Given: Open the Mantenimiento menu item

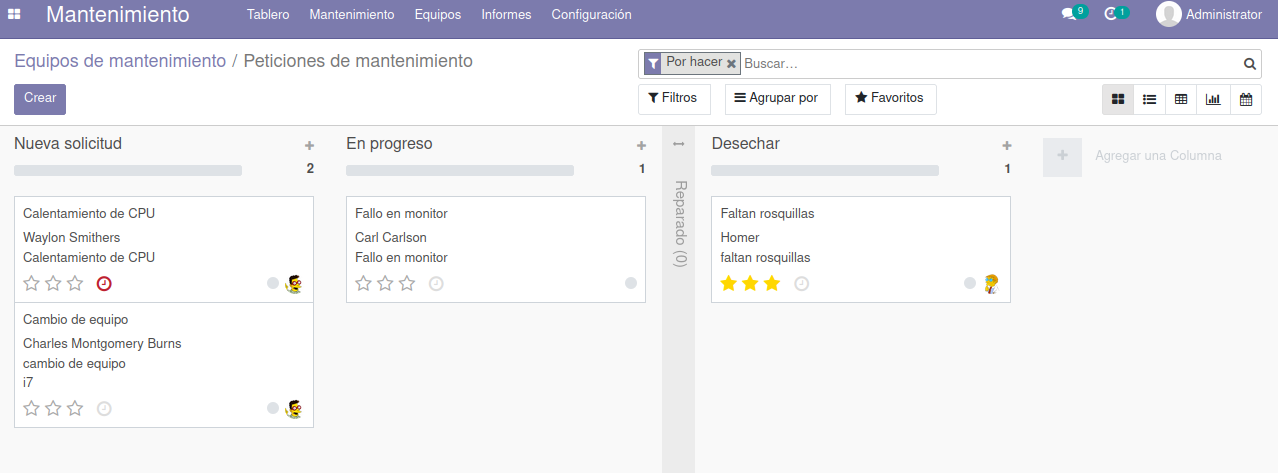Looking at the screenshot, I should [x=352, y=15].
